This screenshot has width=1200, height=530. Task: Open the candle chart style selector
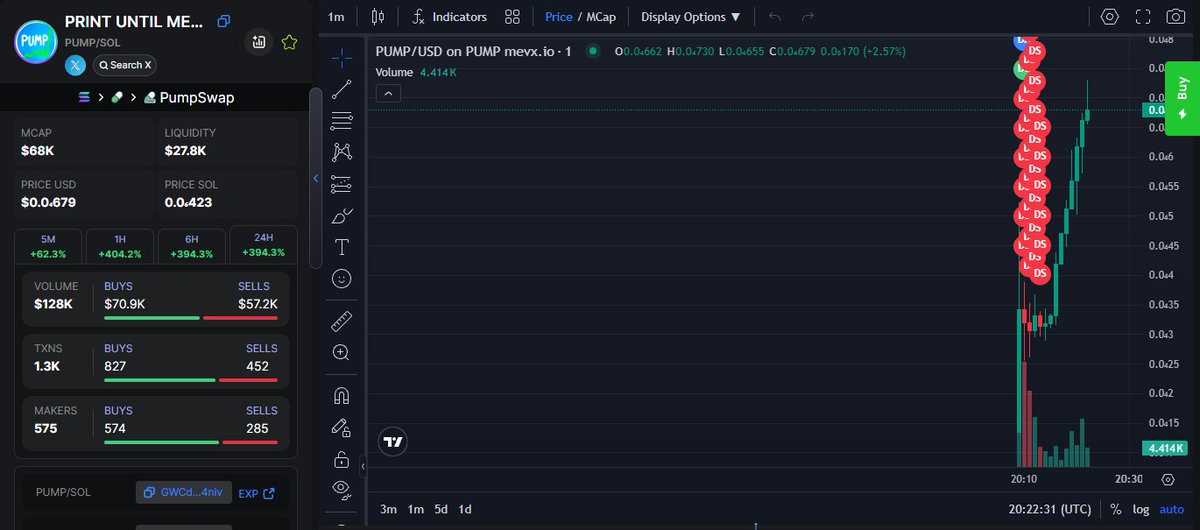(377, 17)
